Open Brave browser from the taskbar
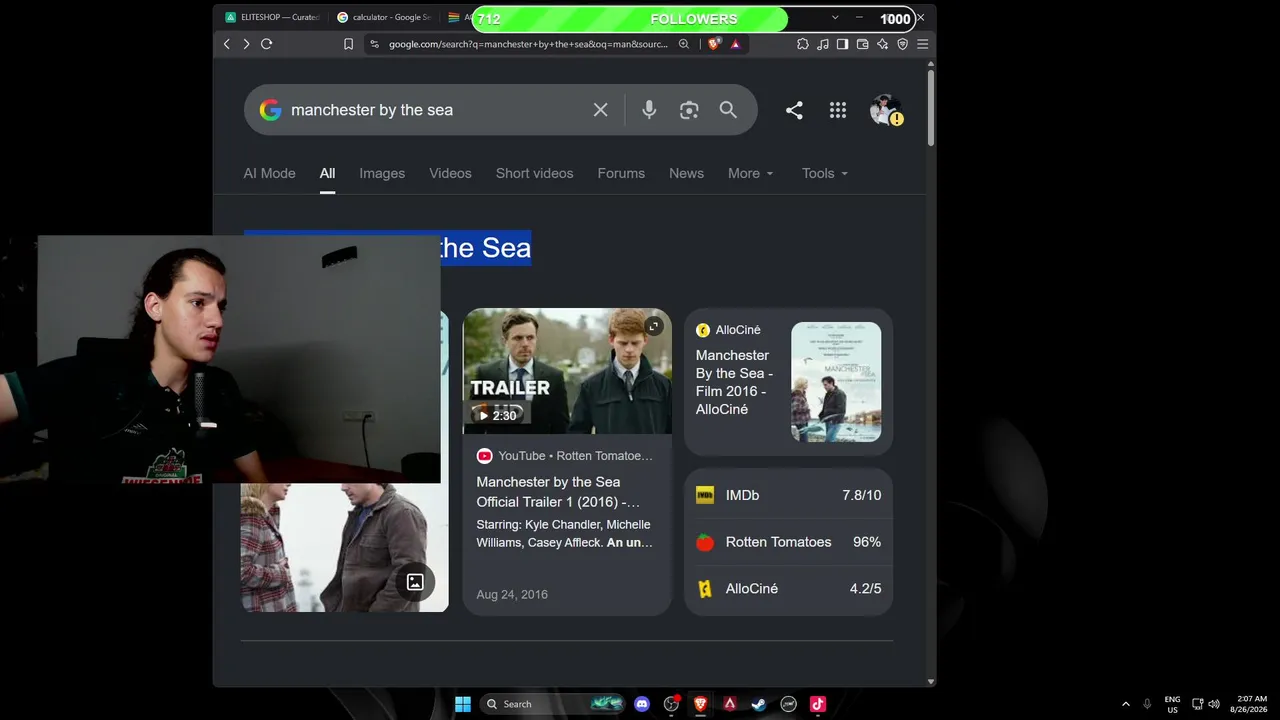Viewport: 1280px width, 720px height. coord(701,704)
